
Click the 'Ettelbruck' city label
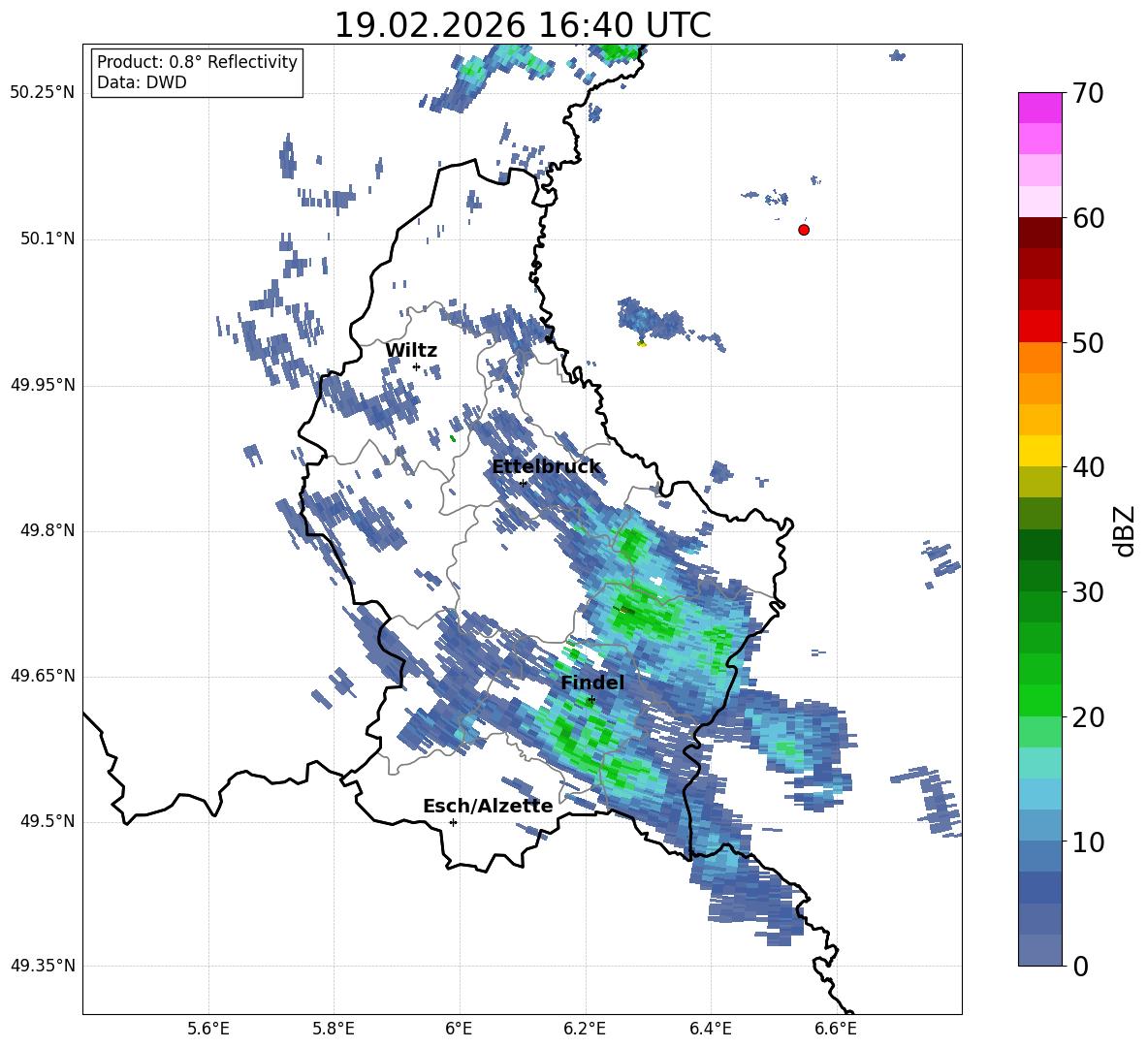546,467
